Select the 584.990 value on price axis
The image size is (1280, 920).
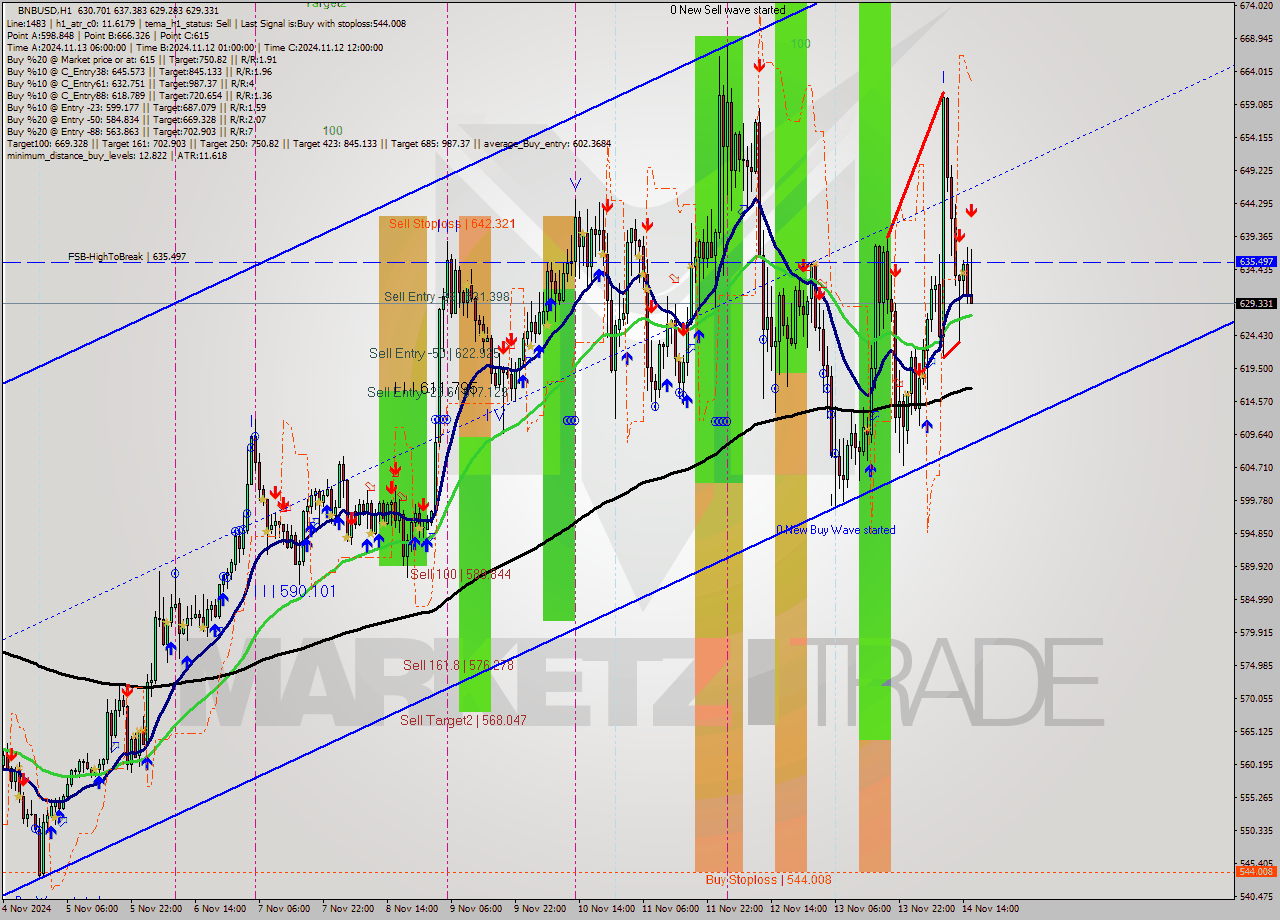tap(1255, 599)
